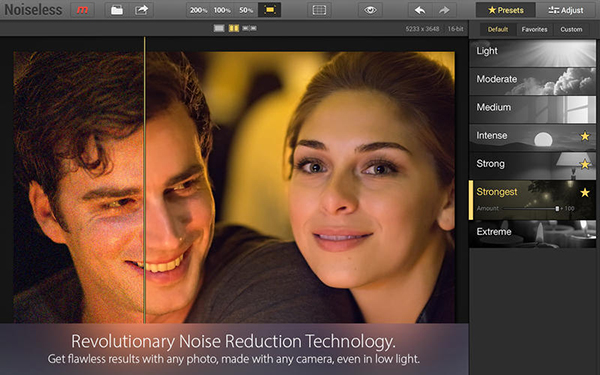Screen dimensions: 600x375
Task: Set zoom to 50%
Action: pyautogui.click(x=246, y=10)
